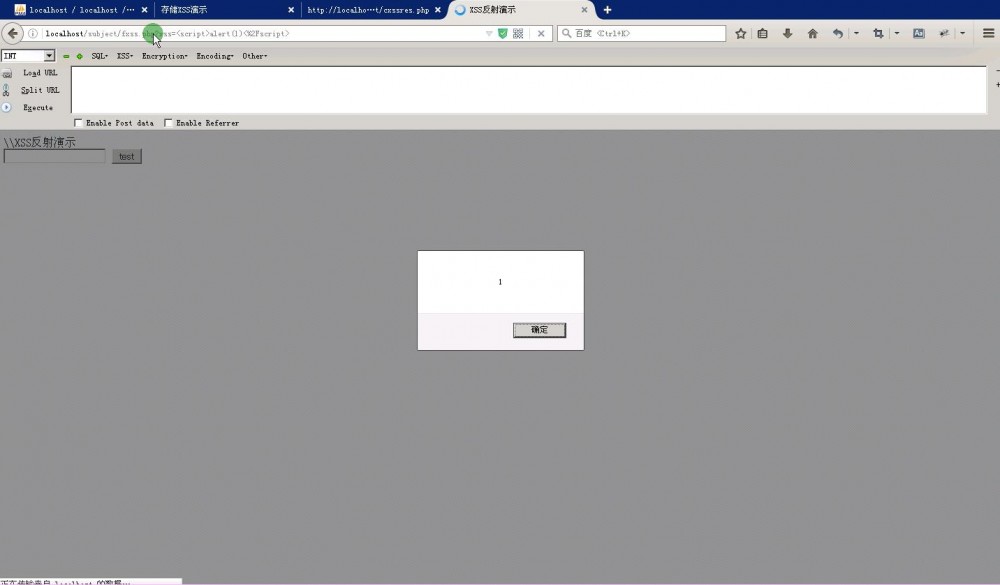1000x585 pixels.
Task: Click the downloads arrow icon on the toolbar
Action: (x=787, y=33)
